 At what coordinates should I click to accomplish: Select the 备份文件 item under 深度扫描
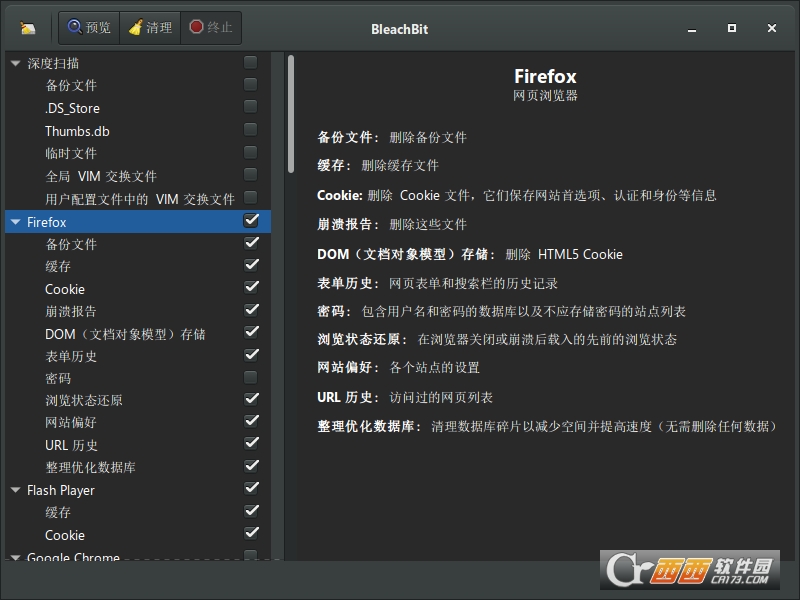click(x=71, y=85)
